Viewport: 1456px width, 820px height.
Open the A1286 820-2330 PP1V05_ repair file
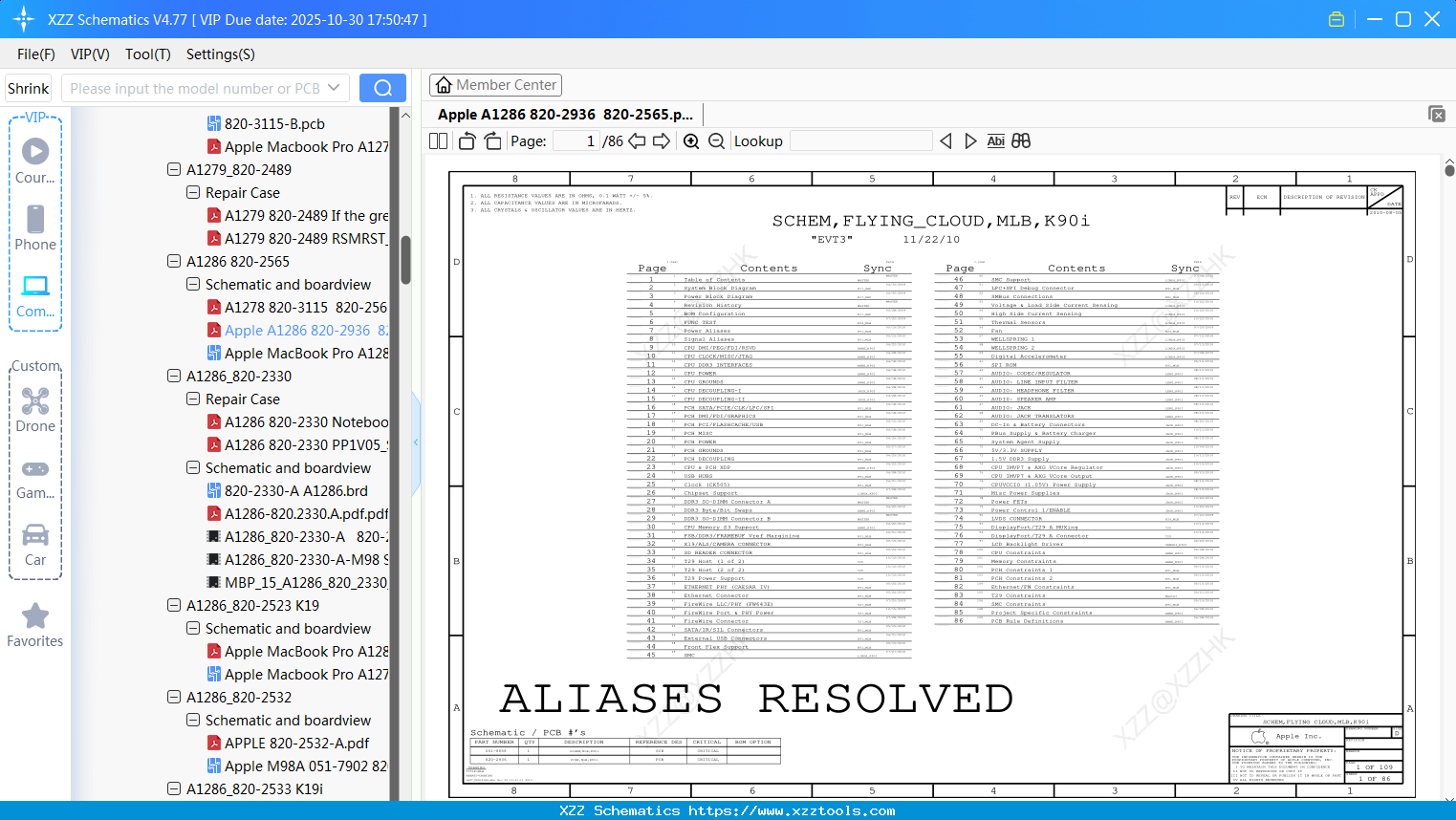[297, 444]
